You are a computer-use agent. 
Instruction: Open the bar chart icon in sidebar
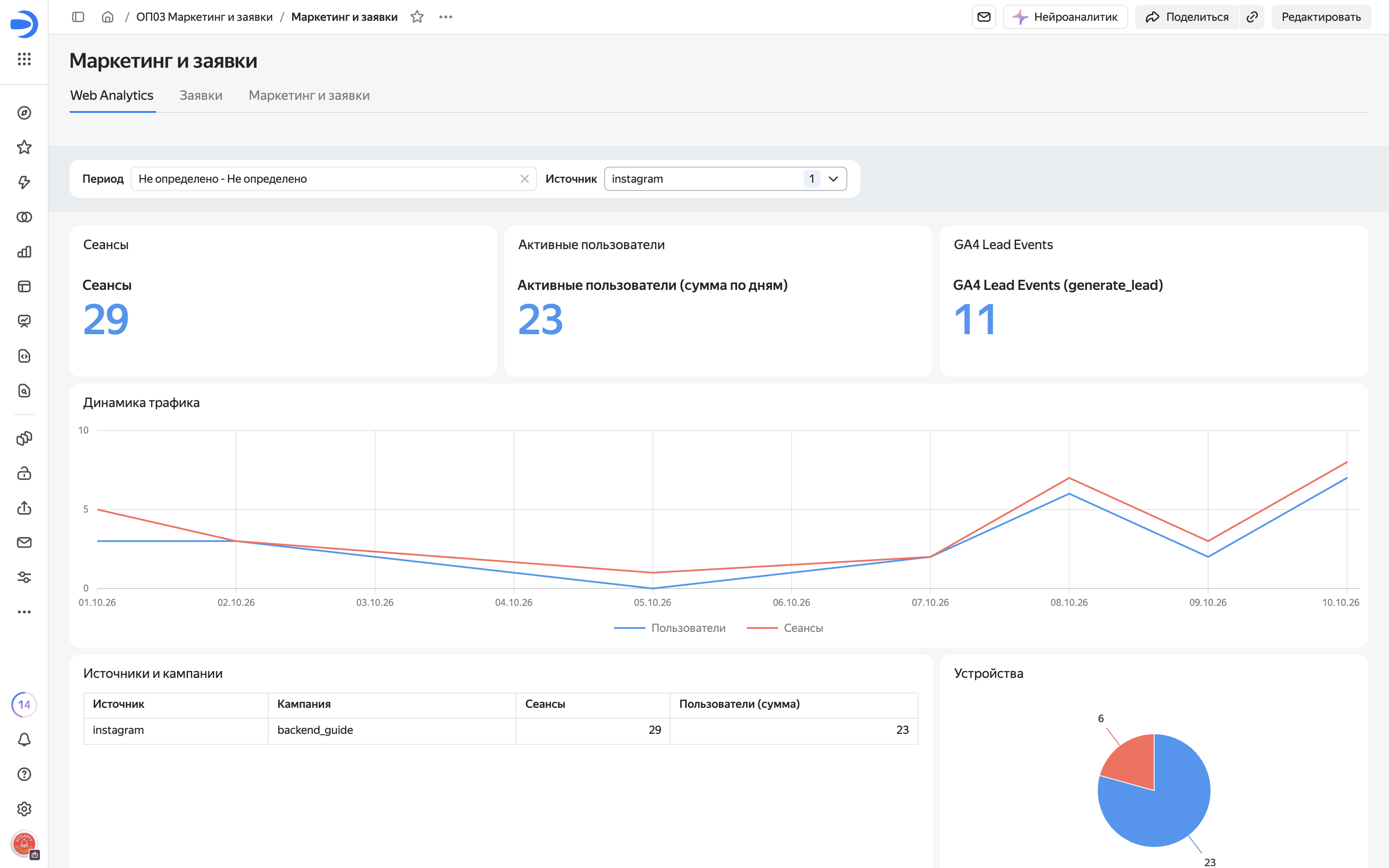24,252
